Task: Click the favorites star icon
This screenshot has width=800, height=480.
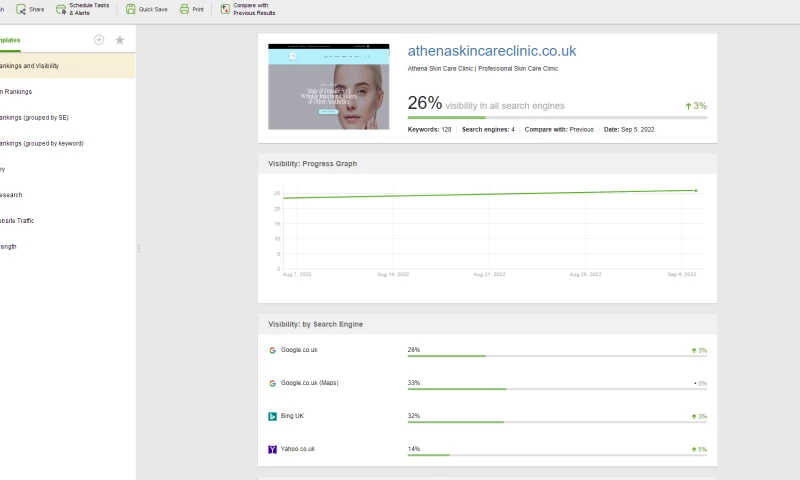Action: (120, 40)
